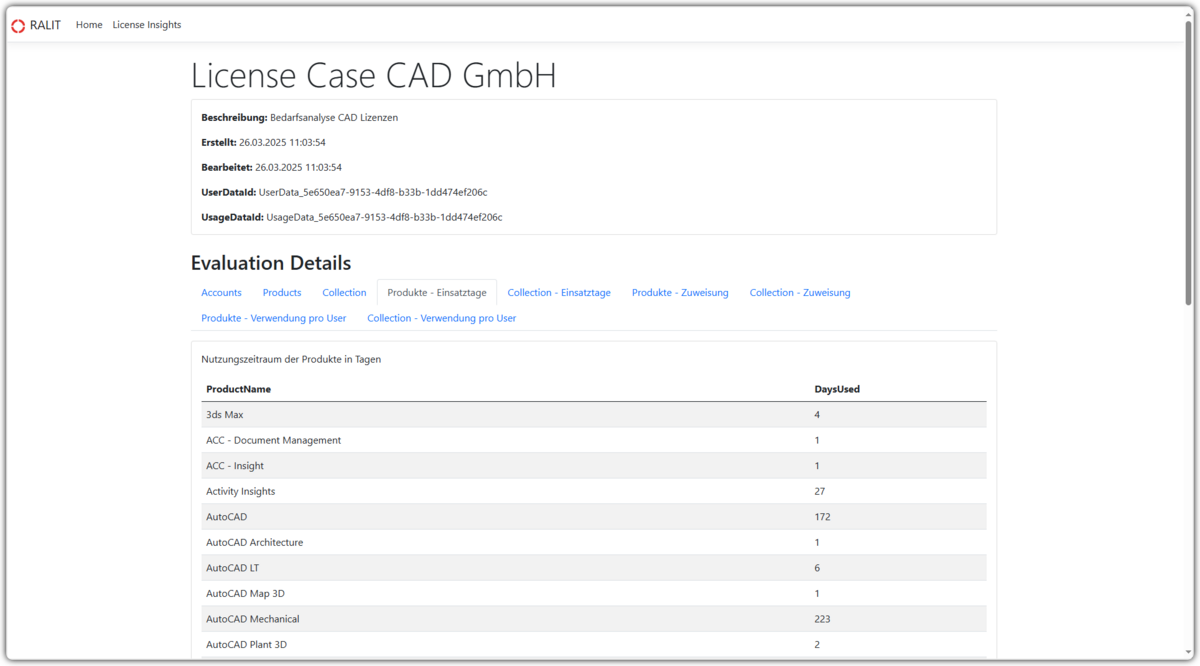Click the License Case CAD GmbH heading
1200x666 pixels.
374,75
